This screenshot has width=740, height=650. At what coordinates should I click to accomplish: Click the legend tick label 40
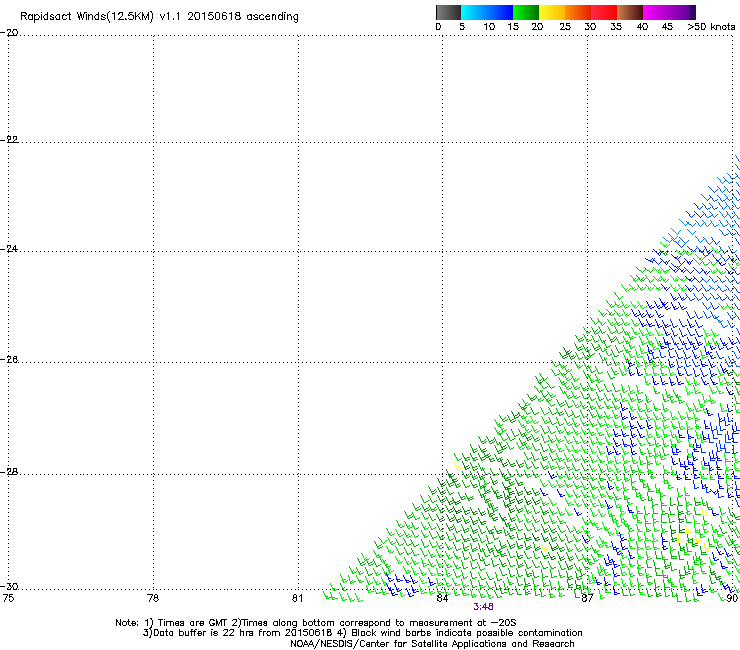642,27
